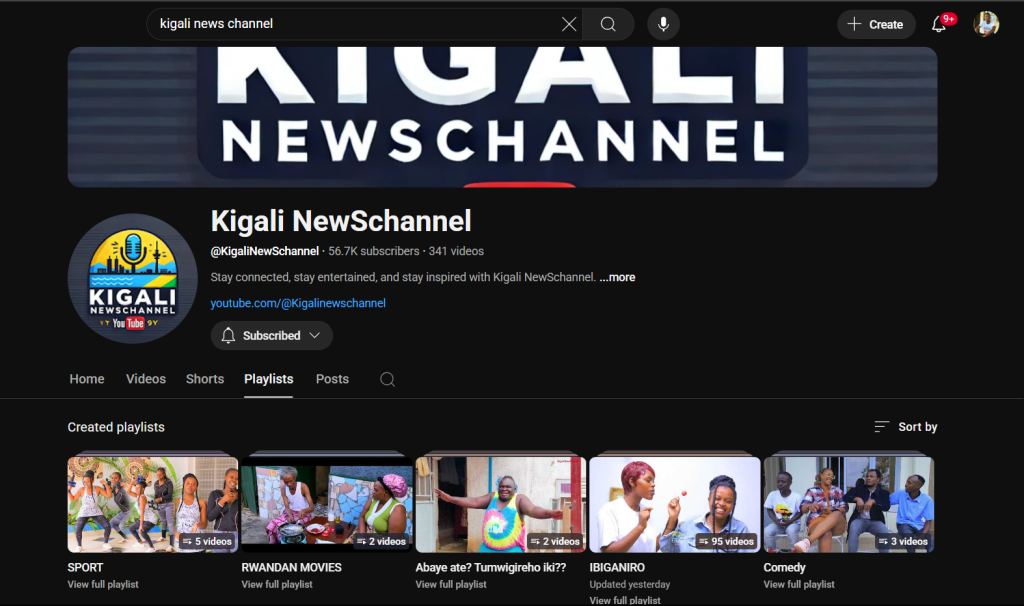Click the Kigali NewsChannel banner image

[502, 117]
